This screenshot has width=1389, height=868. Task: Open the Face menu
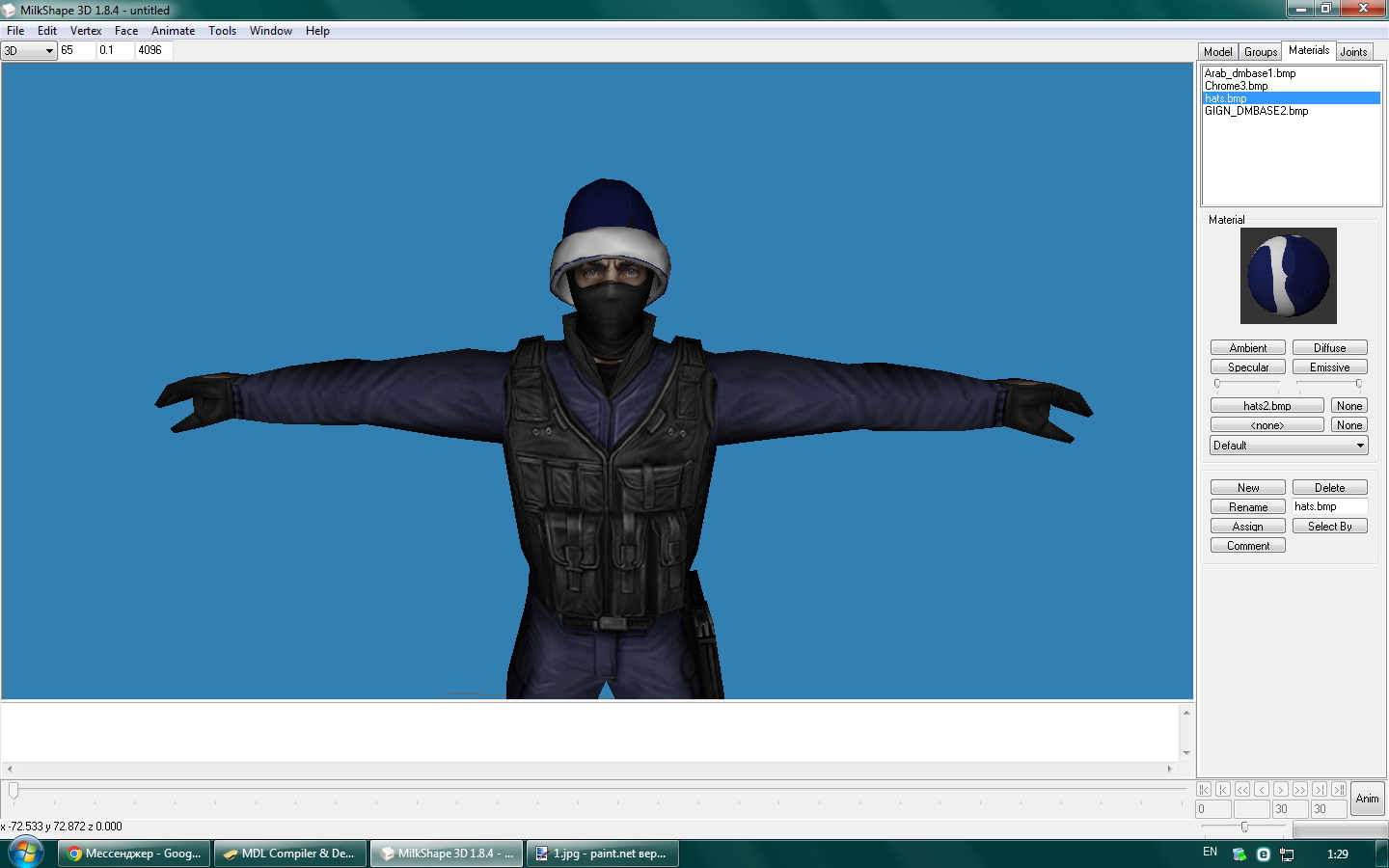126,31
